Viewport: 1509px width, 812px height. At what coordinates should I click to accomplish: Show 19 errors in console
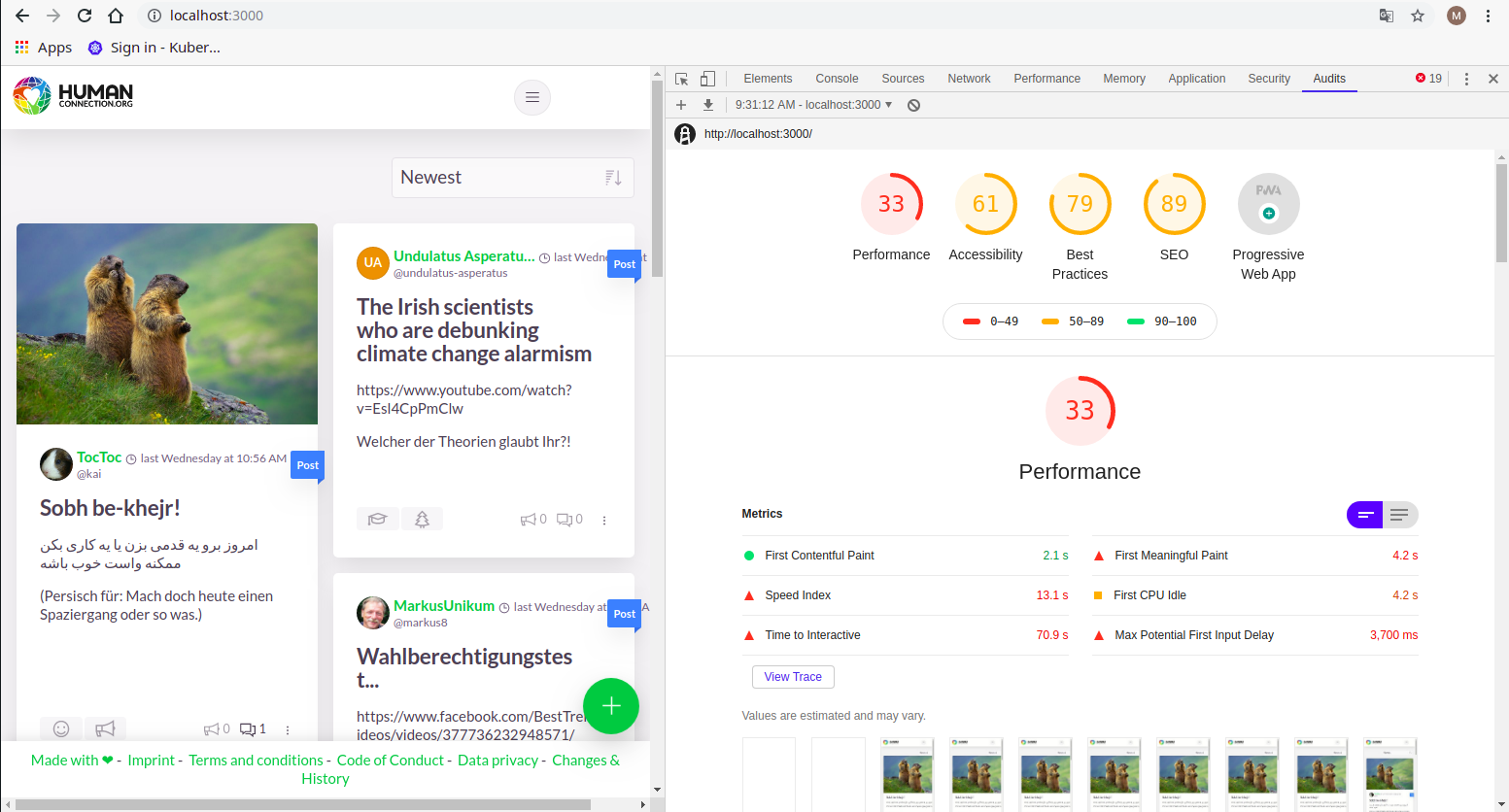coord(1428,79)
